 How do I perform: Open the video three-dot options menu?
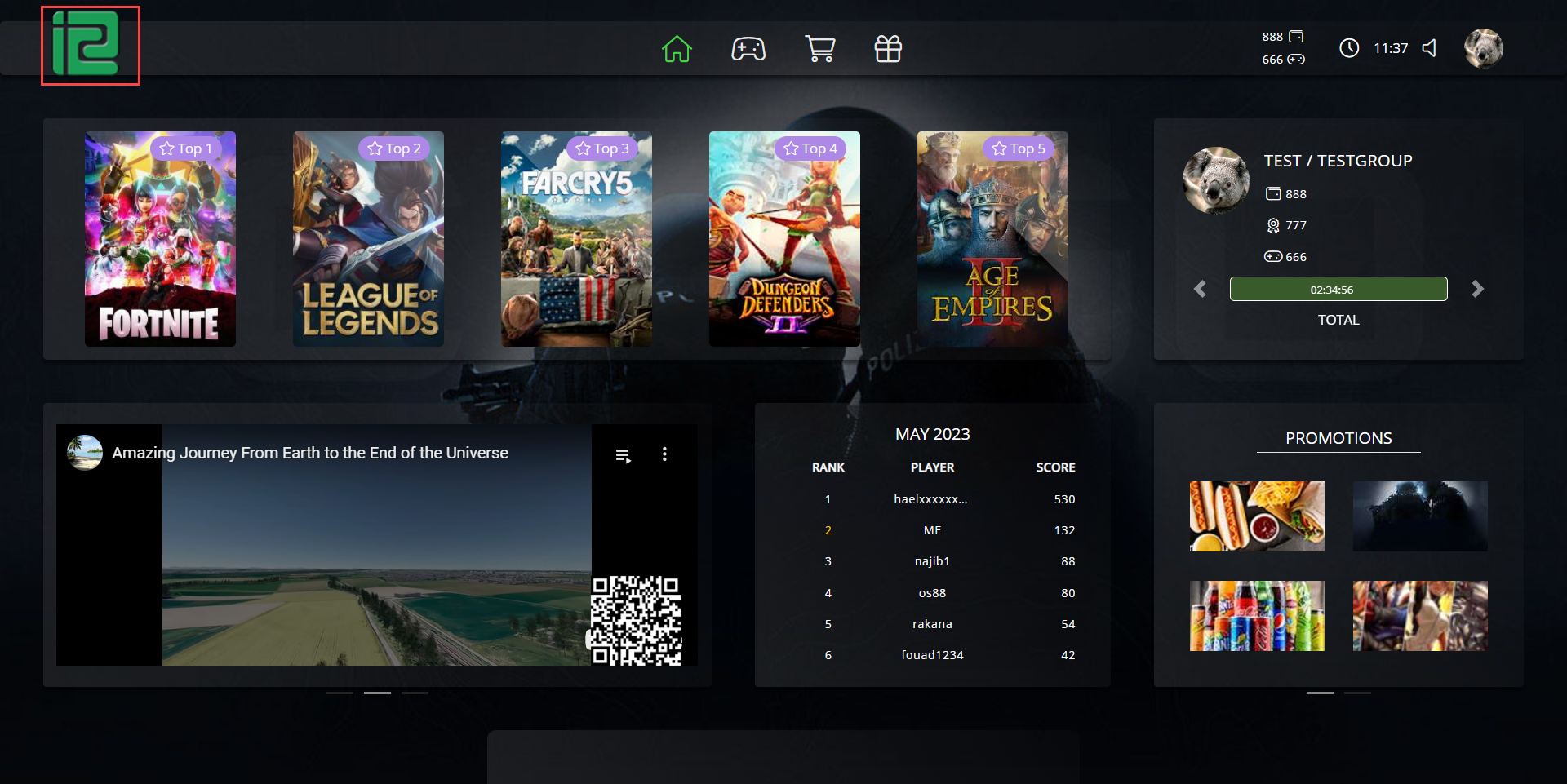point(664,454)
